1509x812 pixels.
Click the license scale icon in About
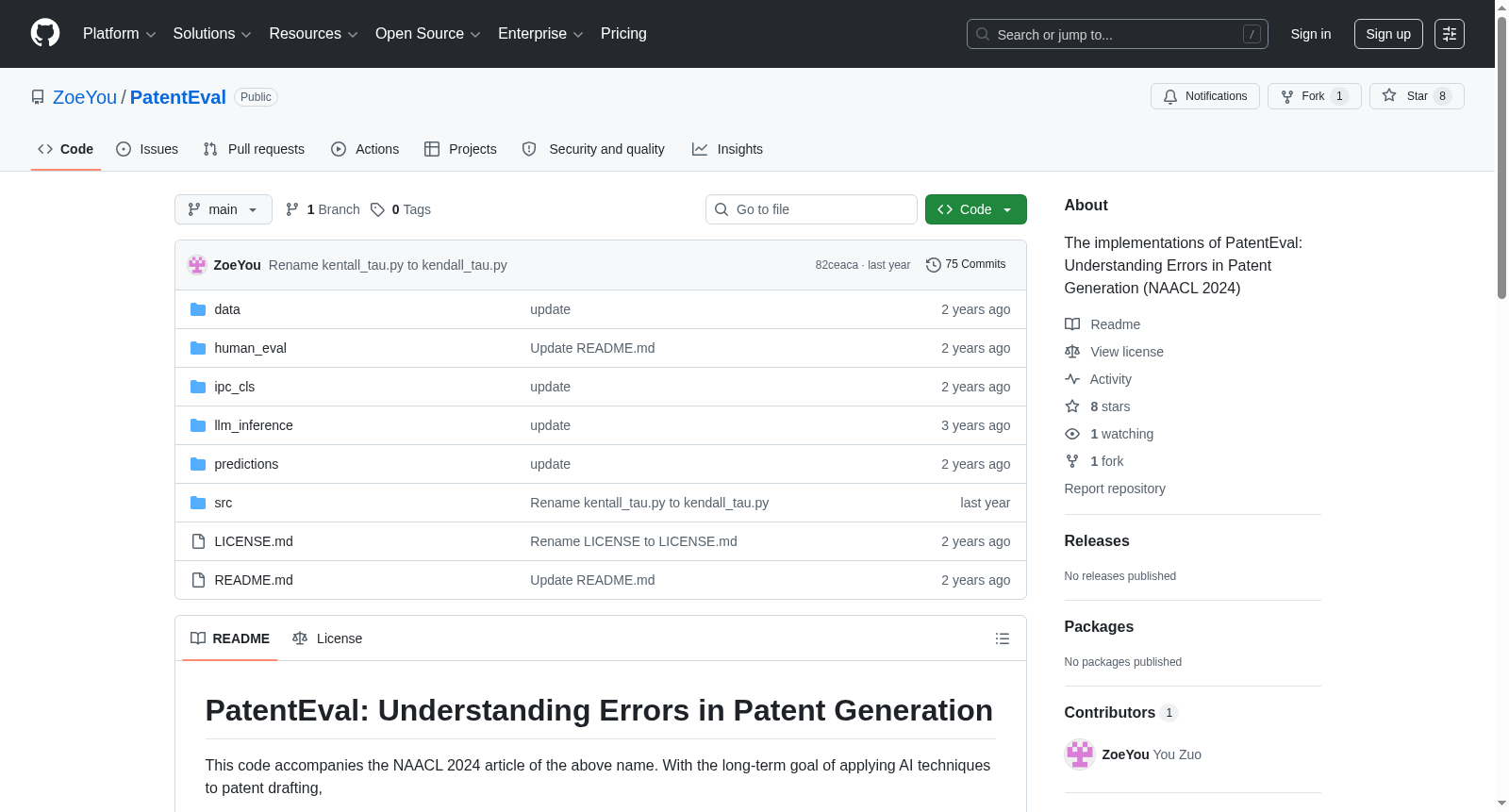pyautogui.click(x=1072, y=352)
